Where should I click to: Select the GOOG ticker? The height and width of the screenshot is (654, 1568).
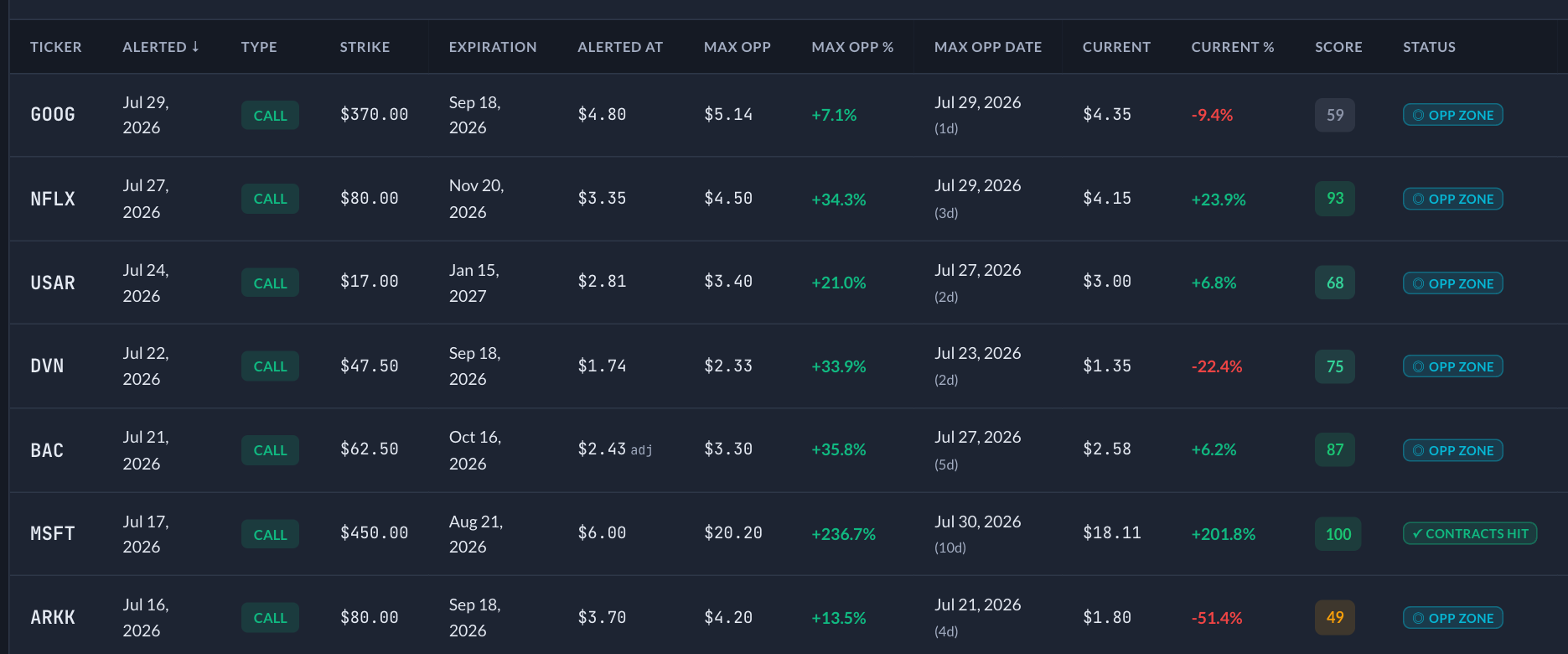pos(53,115)
